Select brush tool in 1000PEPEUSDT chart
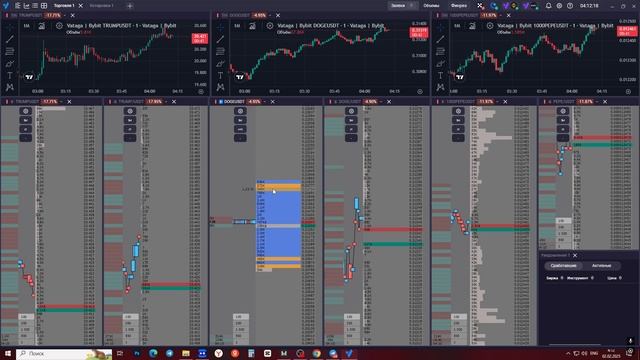 click(440, 64)
